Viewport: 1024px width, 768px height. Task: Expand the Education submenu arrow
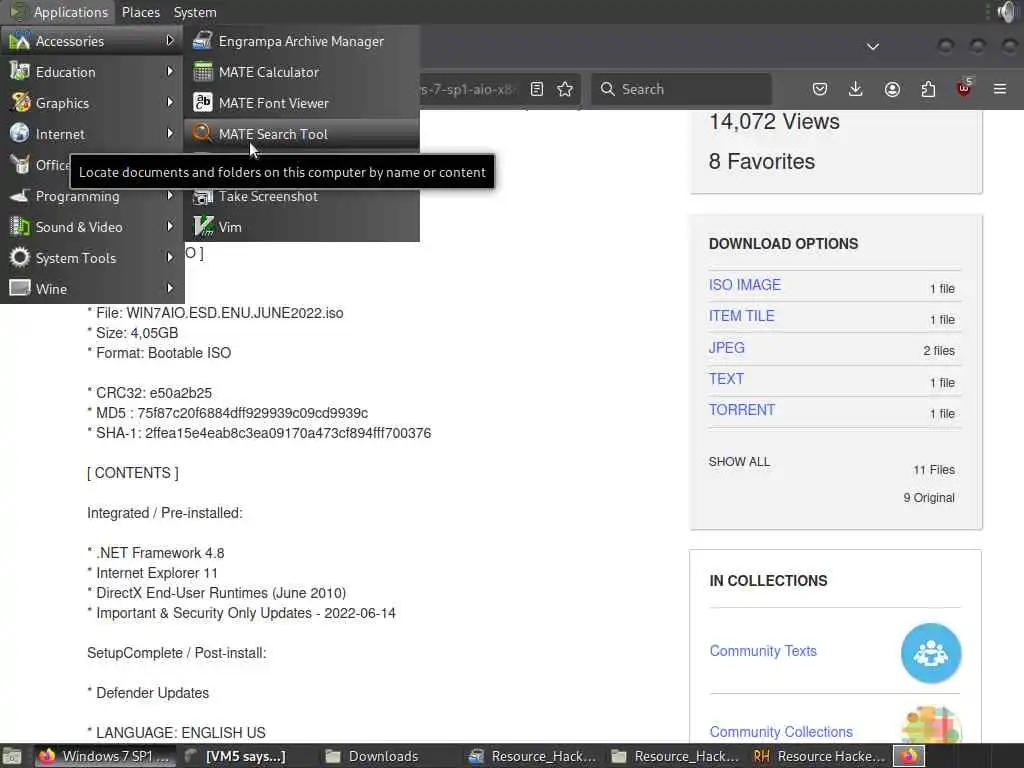pos(170,71)
